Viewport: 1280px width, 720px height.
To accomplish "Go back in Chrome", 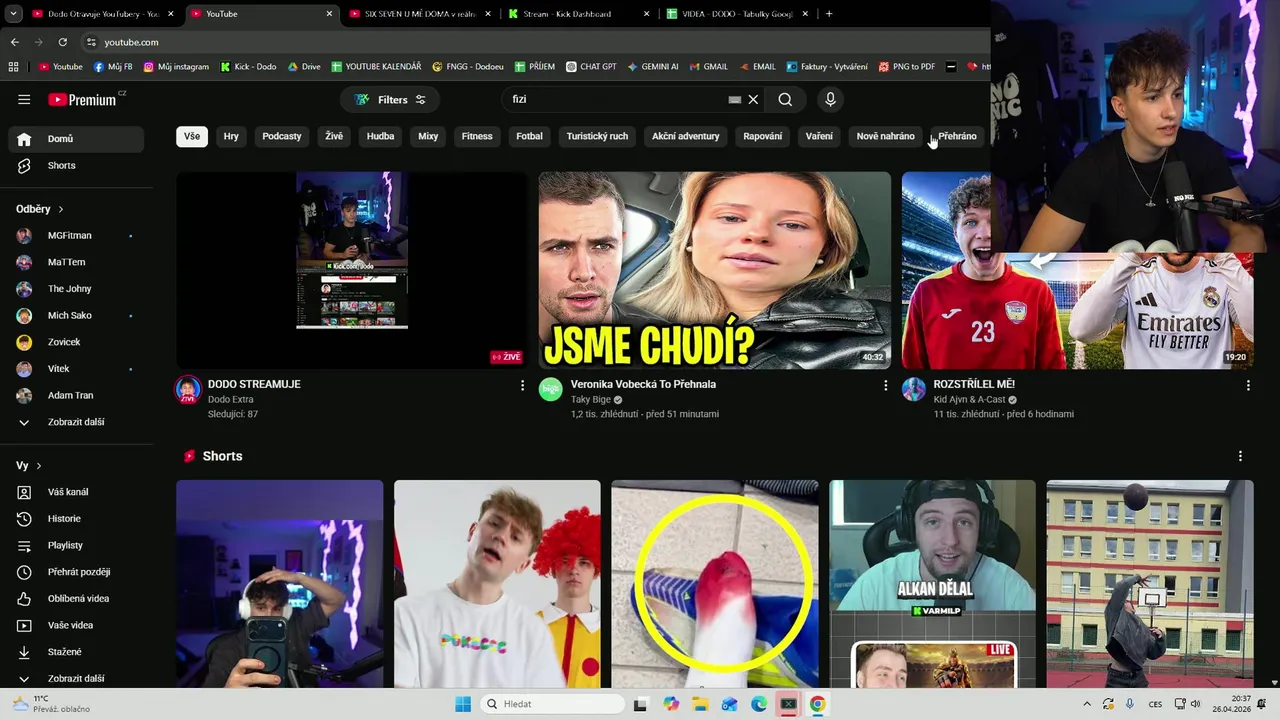I will (14, 42).
